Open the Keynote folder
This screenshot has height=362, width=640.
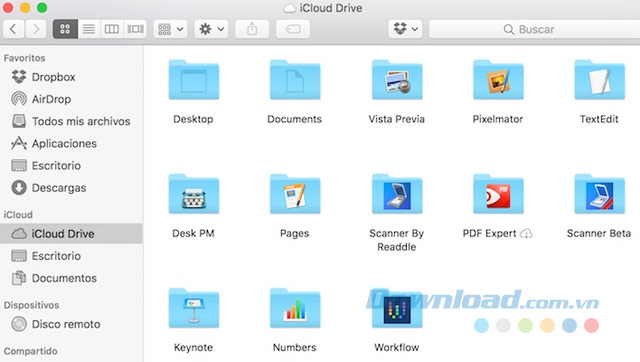[194, 309]
